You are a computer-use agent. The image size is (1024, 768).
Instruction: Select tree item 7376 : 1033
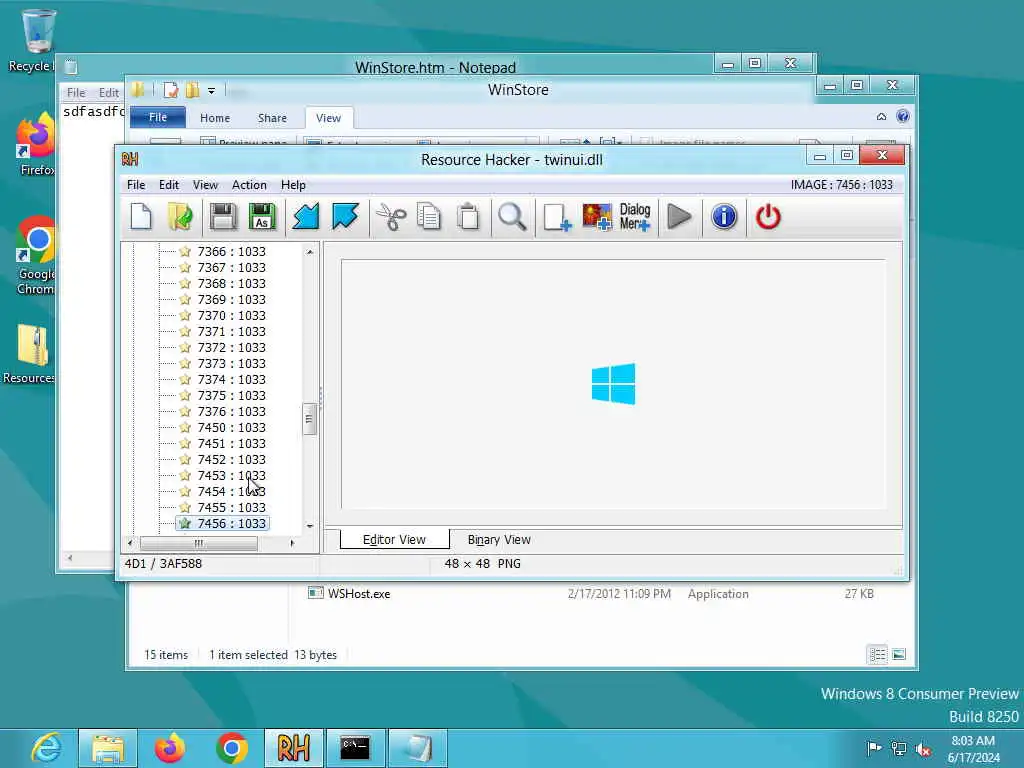(231, 411)
